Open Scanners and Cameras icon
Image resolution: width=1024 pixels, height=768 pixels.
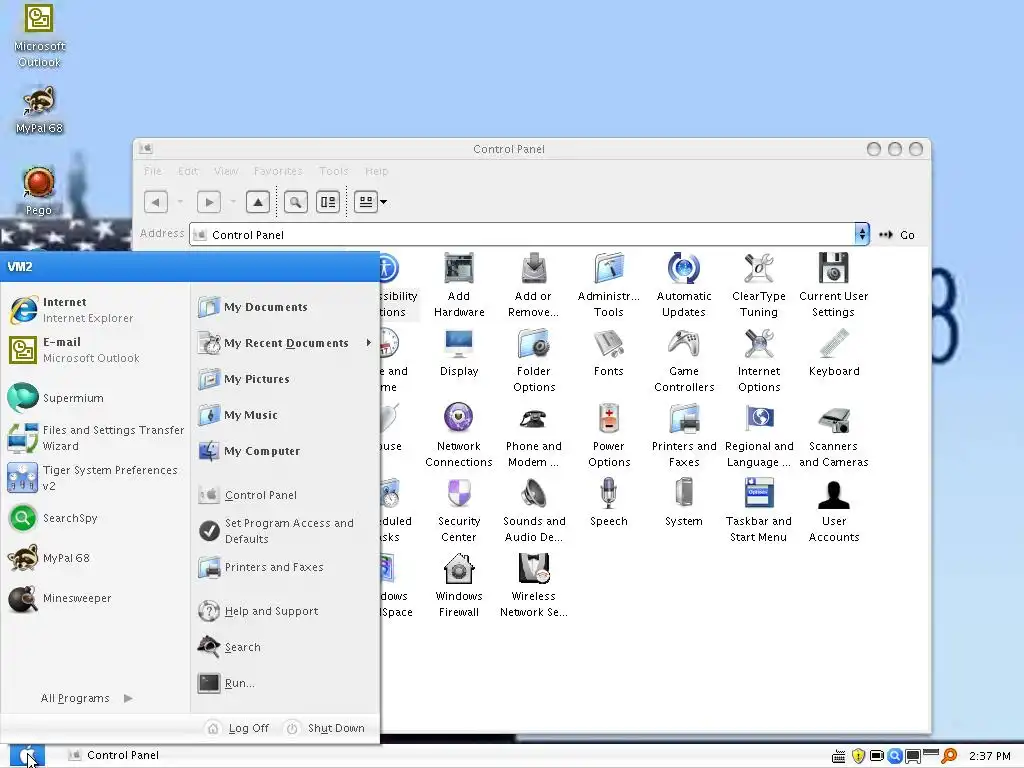834,436
